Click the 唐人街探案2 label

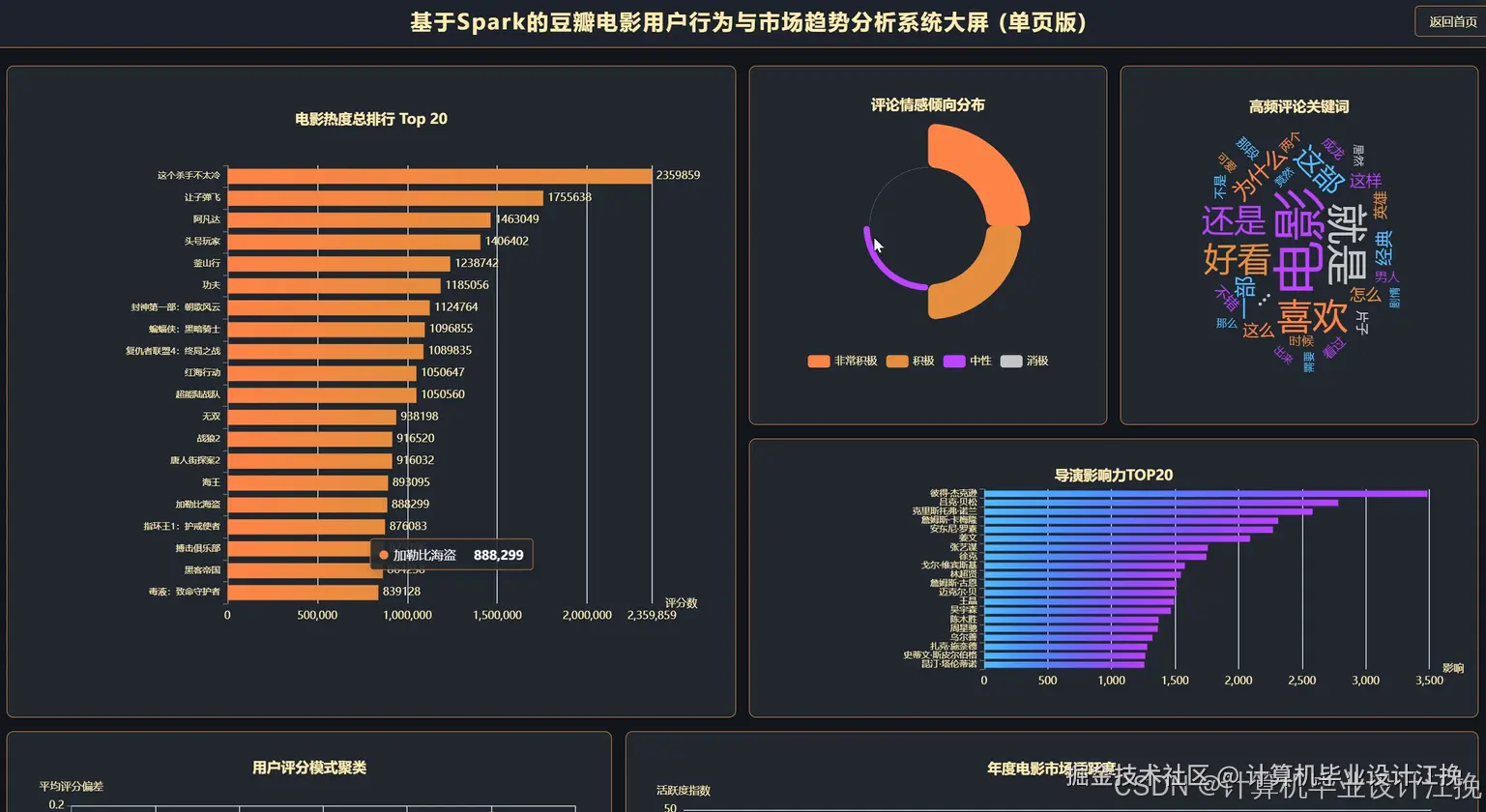[195, 460]
